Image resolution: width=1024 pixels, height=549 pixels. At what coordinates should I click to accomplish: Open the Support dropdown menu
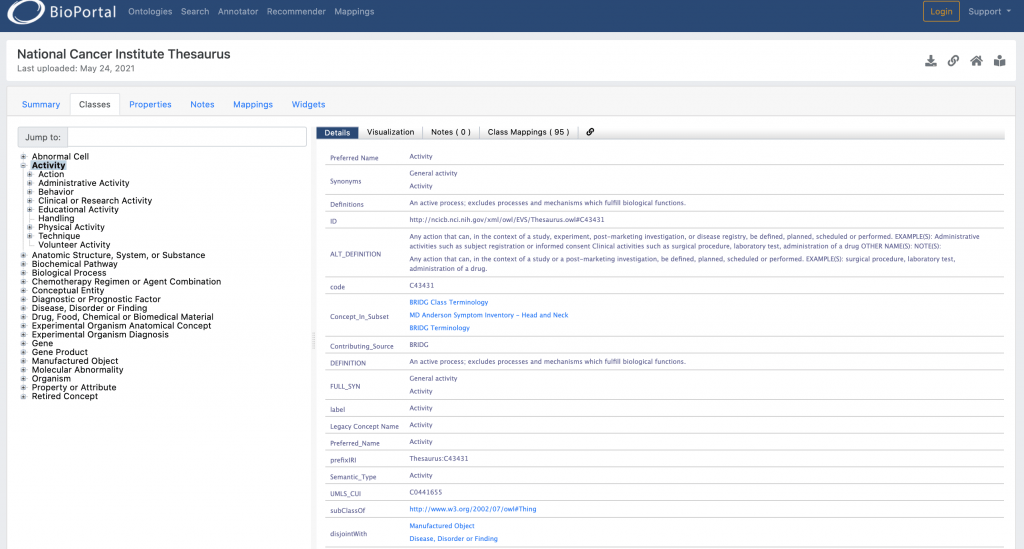[989, 12]
